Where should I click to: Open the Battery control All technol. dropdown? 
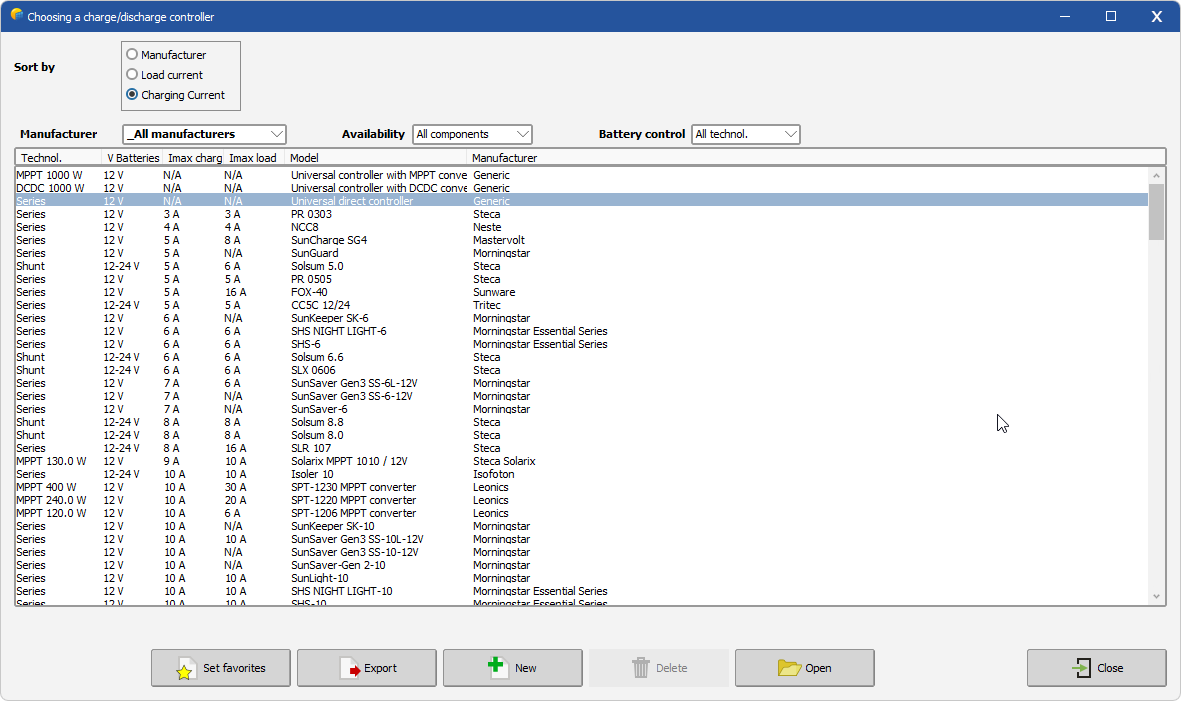[x=746, y=134]
